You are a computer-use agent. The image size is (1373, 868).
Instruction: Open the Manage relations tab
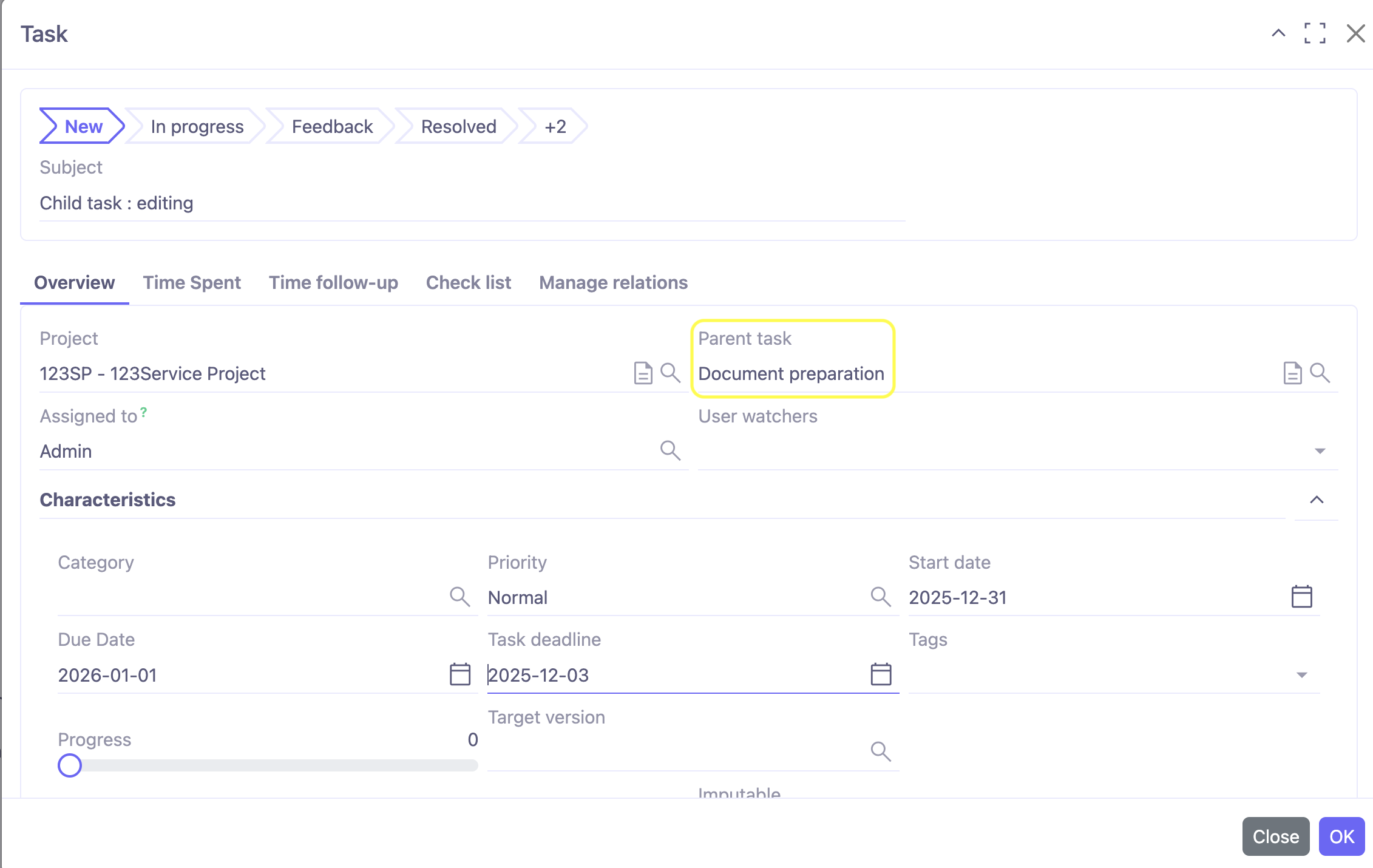click(613, 282)
